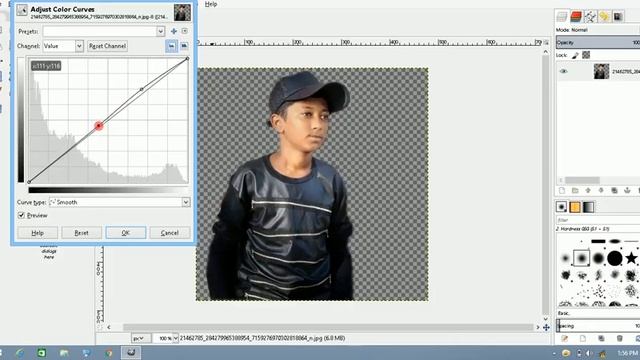640x360 pixels.
Task: Switch to the Paths tab
Action: (x=590, y=16)
